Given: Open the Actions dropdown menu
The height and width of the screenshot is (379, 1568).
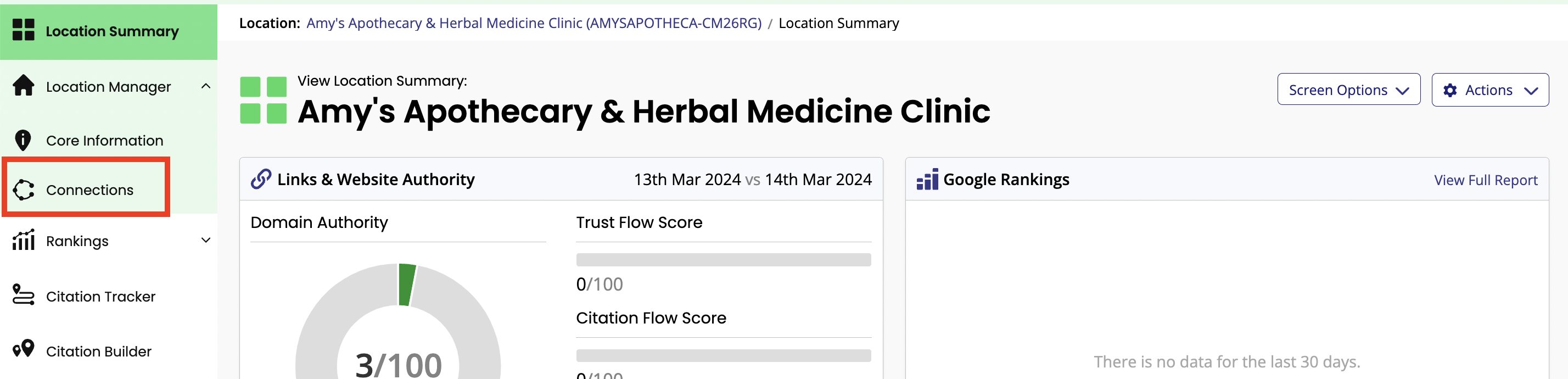Looking at the screenshot, I should coord(1489,90).
